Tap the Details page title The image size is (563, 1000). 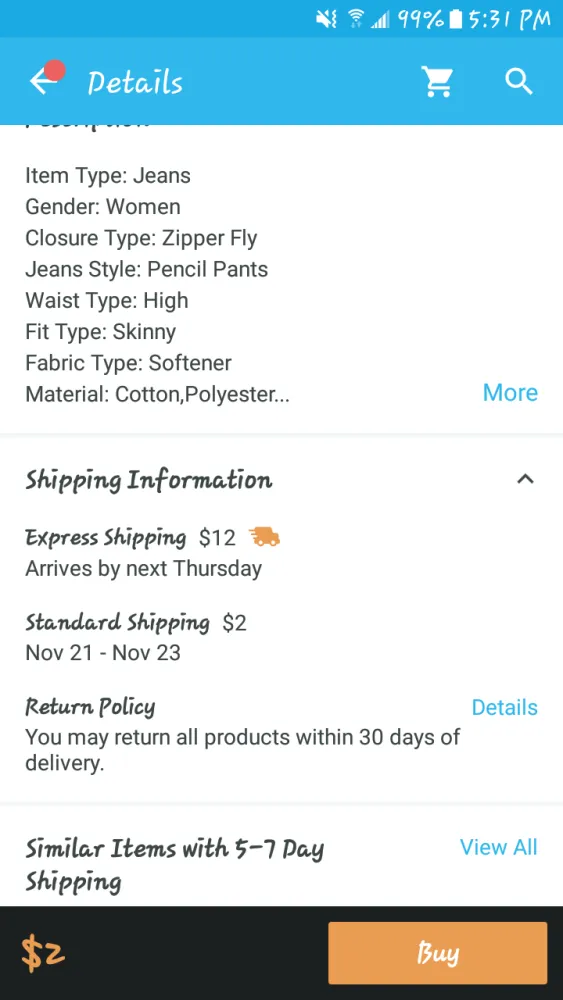(x=135, y=83)
